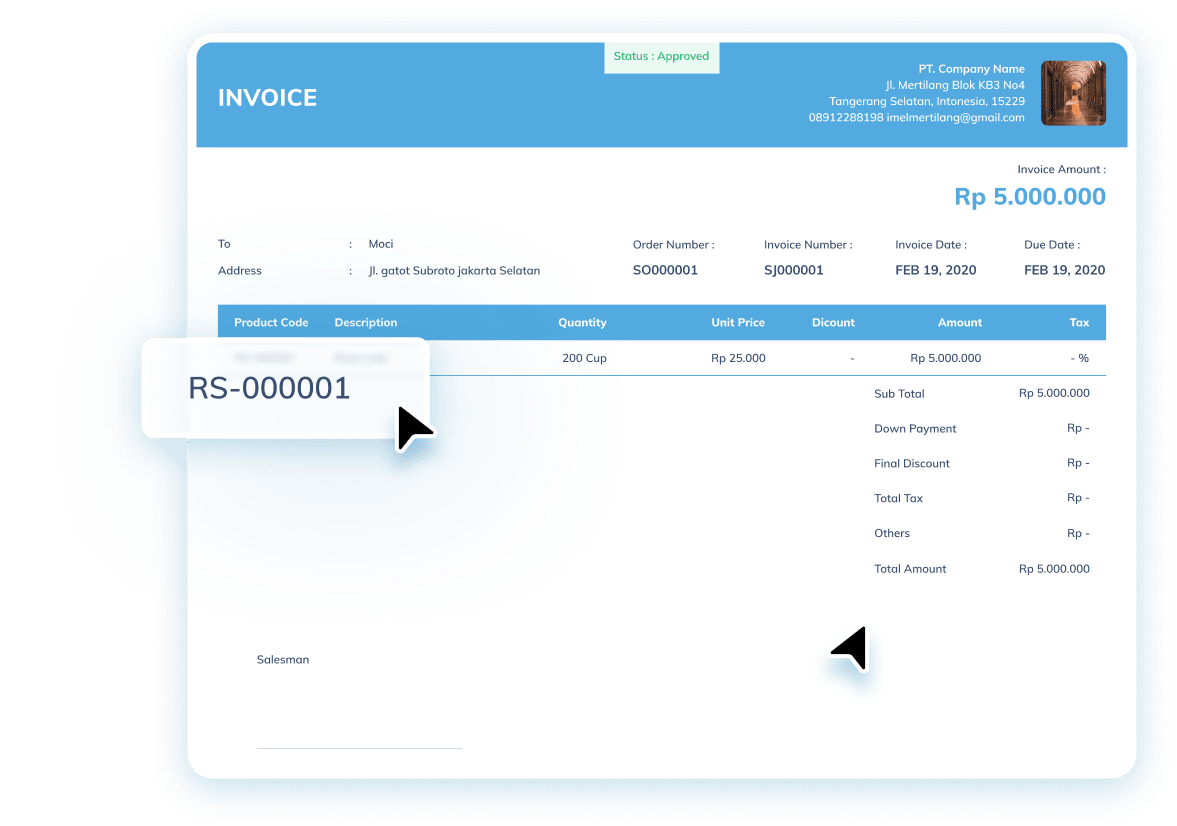Select the Description column header

pos(365,323)
